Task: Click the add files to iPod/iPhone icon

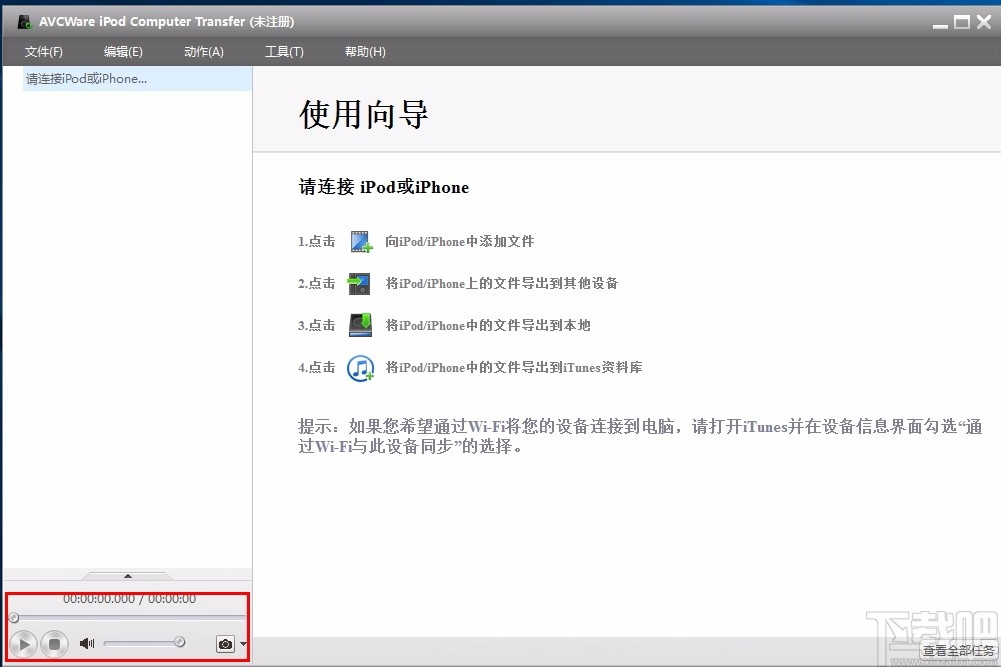Action: click(360, 241)
